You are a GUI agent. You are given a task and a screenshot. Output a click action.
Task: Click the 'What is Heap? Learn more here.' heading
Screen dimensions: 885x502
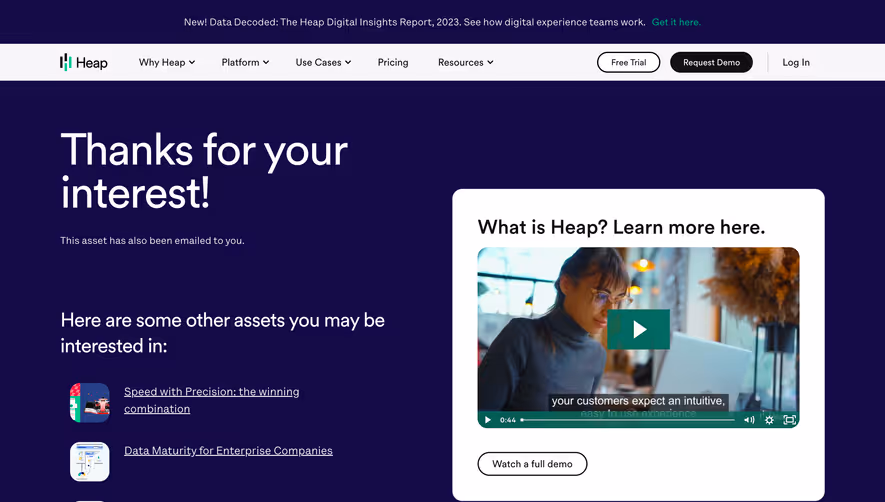coord(621,227)
